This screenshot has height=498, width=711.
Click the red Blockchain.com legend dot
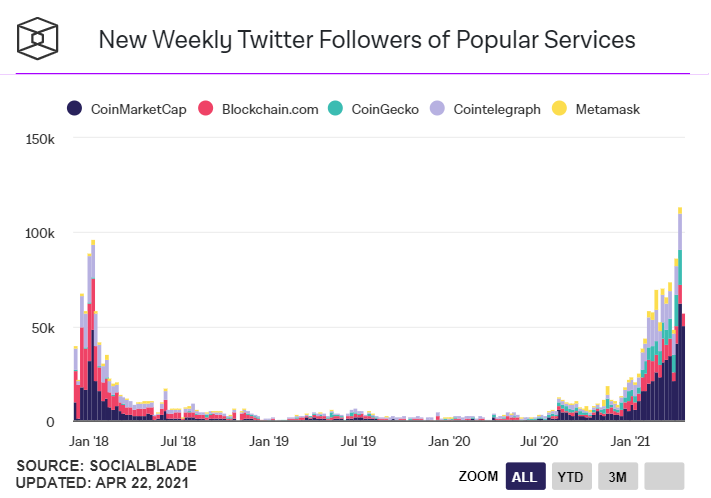pyautogui.click(x=205, y=108)
